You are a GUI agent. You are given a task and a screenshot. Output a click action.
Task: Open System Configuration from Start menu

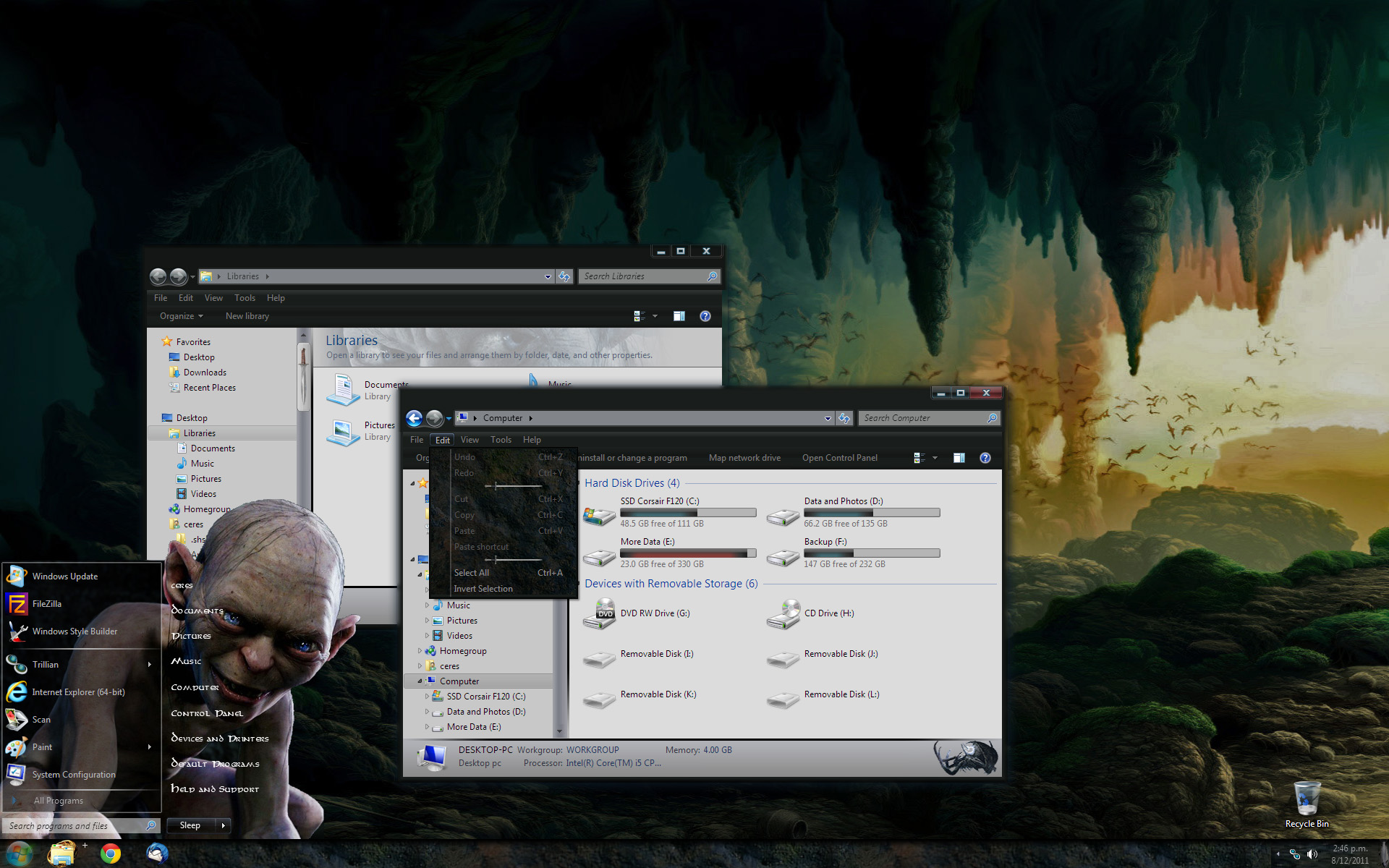(72, 774)
